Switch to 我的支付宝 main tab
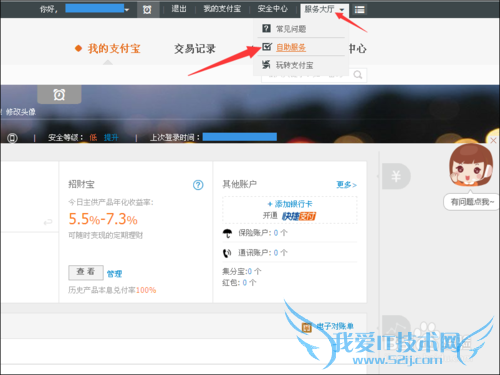Viewport: 500px width, 375px height. tap(114, 49)
